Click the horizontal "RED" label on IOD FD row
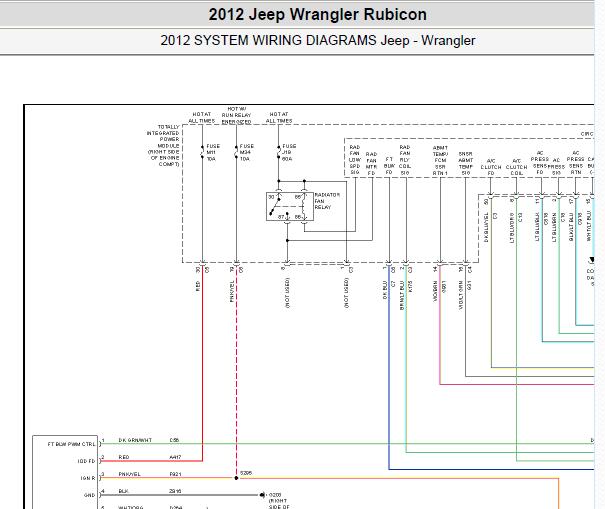Viewport: 605px width, 509px height. 124,457
